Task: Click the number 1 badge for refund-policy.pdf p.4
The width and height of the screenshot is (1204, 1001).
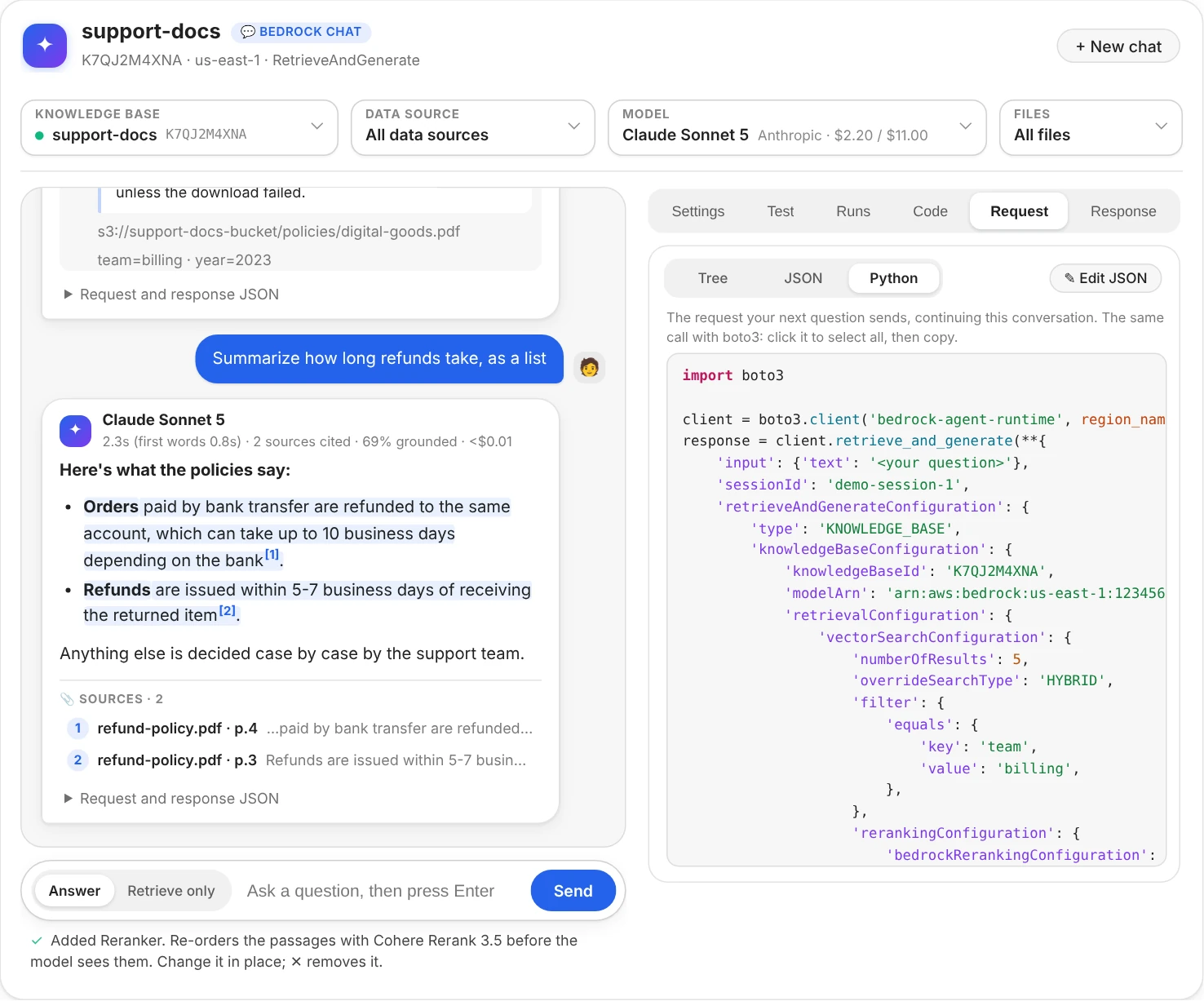Action: pos(77,729)
